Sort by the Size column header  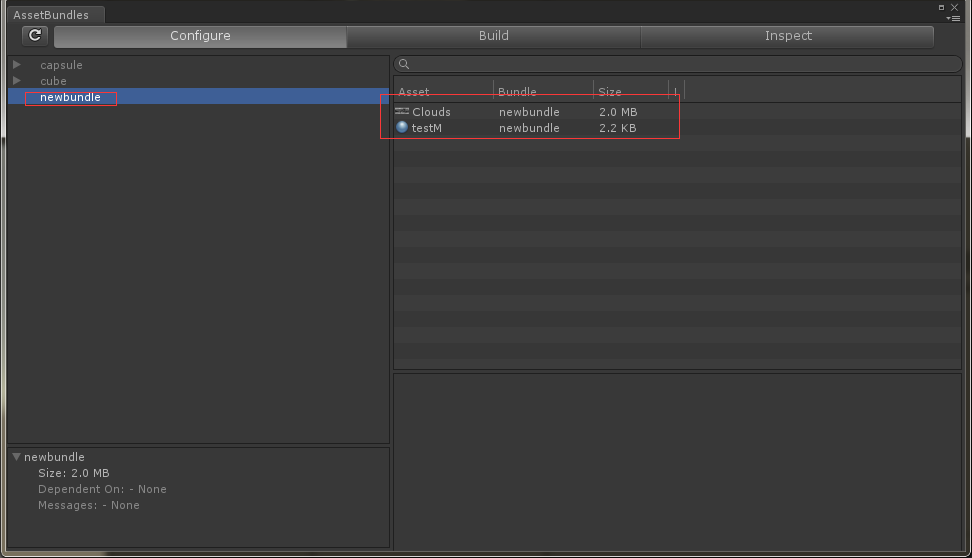630,91
